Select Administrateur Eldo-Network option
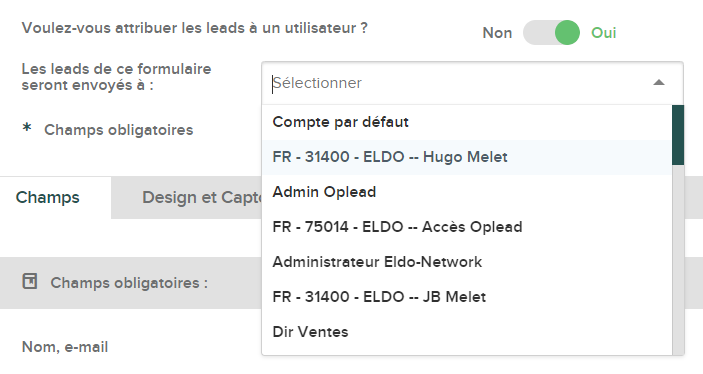The width and height of the screenshot is (703, 374). click(x=467, y=262)
